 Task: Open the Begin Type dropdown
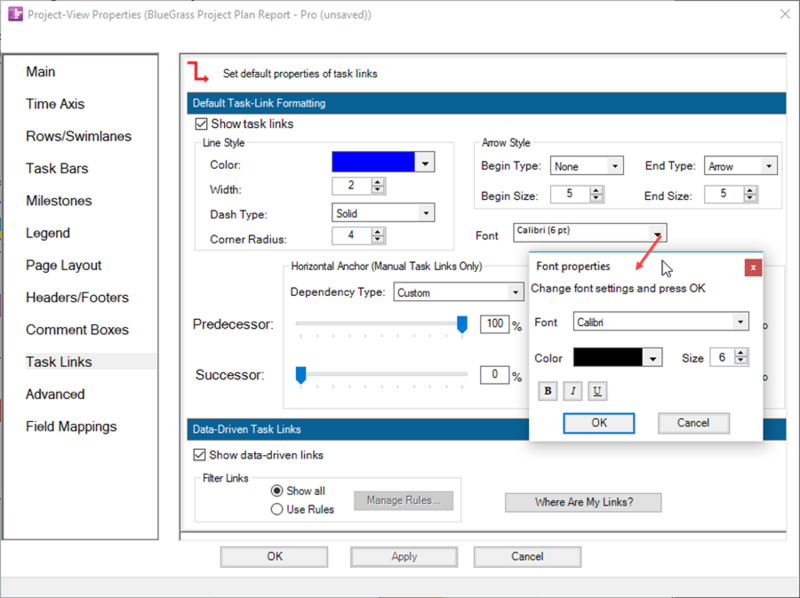(x=615, y=166)
